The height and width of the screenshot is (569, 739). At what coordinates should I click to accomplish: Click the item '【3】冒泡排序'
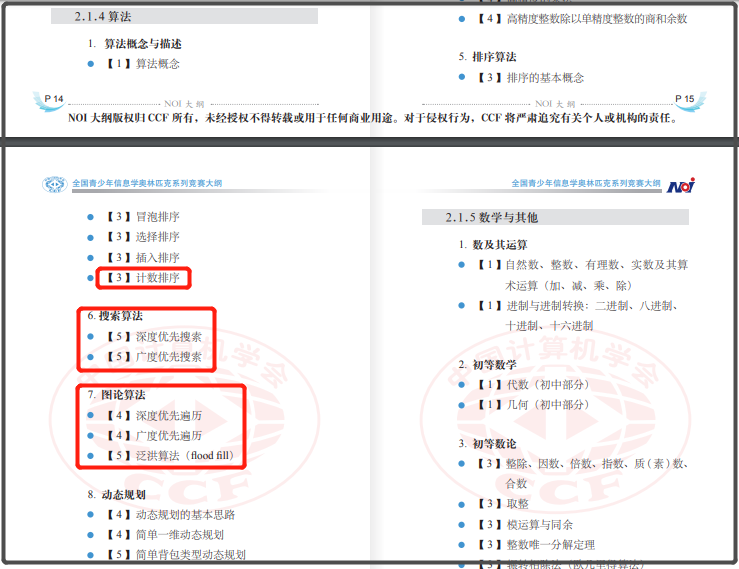tap(143, 217)
